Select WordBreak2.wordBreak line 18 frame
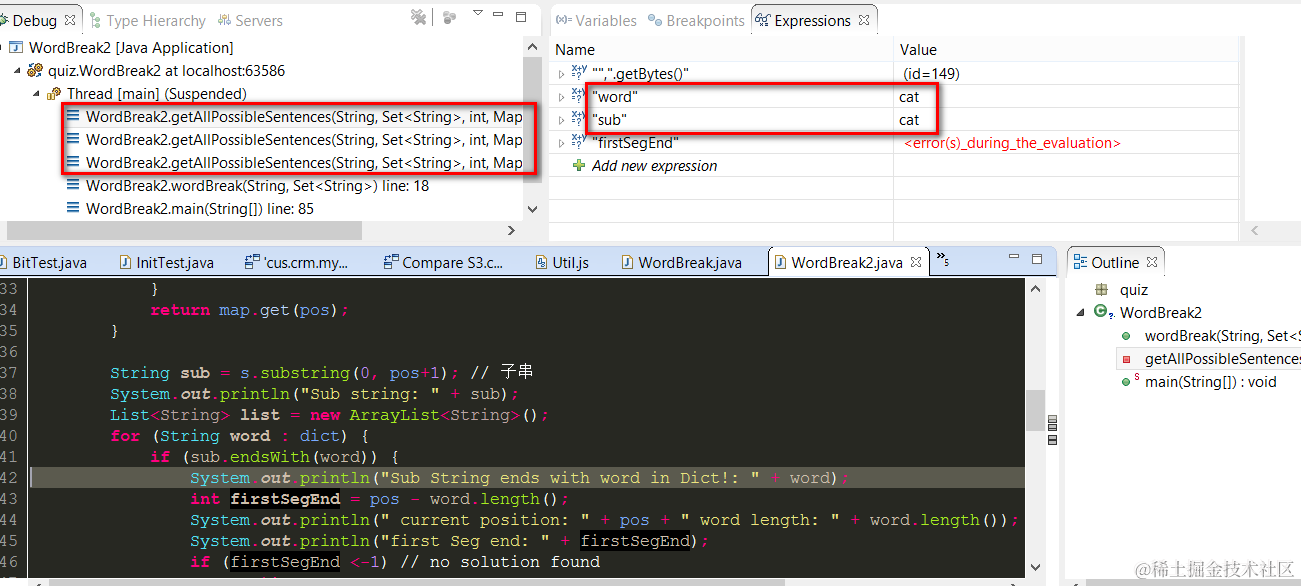 point(257,186)
